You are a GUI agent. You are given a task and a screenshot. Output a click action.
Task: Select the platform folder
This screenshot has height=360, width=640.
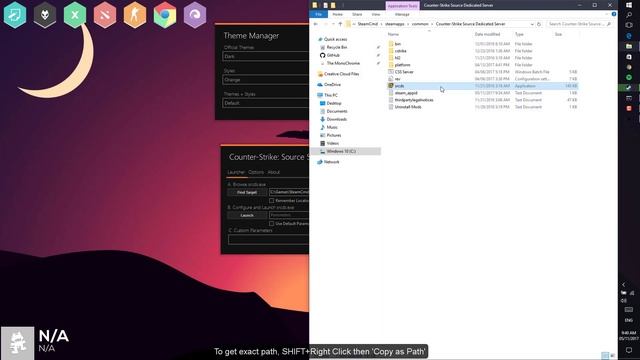tap(402, 65)
